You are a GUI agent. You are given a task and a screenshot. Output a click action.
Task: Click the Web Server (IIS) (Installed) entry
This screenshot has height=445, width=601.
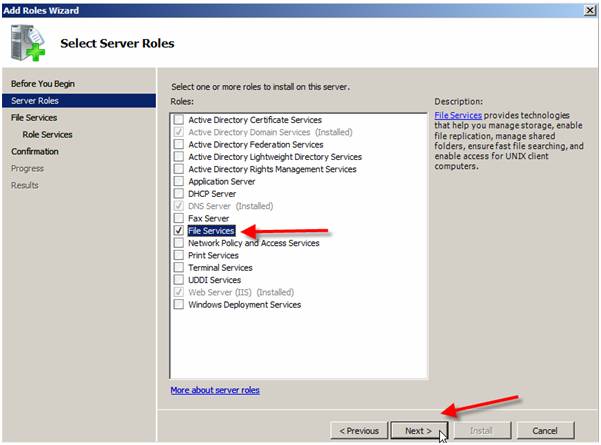(x=241, y=292)
